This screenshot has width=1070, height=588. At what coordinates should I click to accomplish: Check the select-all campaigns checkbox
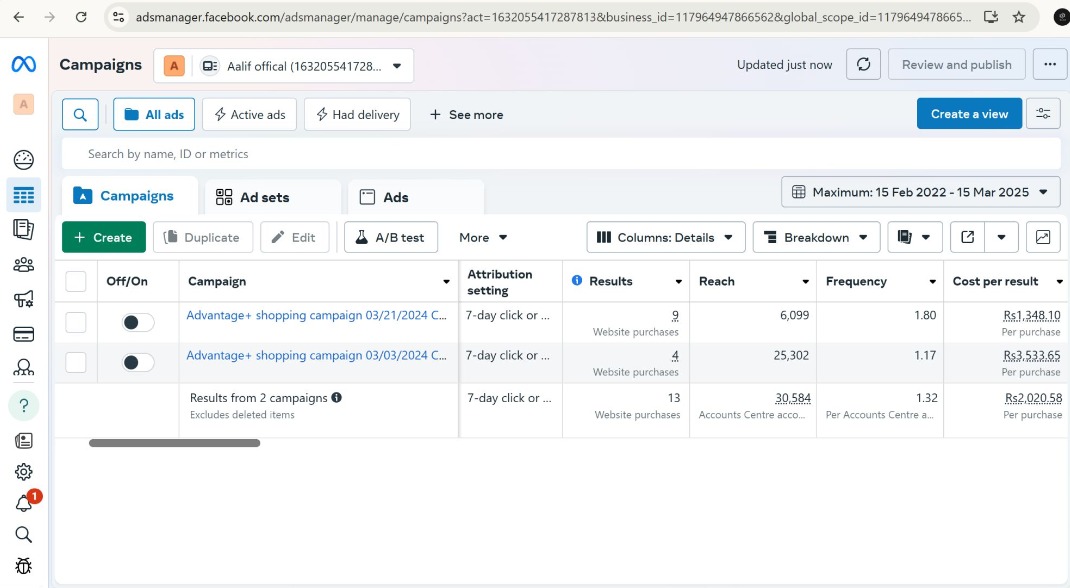point(76,281)
